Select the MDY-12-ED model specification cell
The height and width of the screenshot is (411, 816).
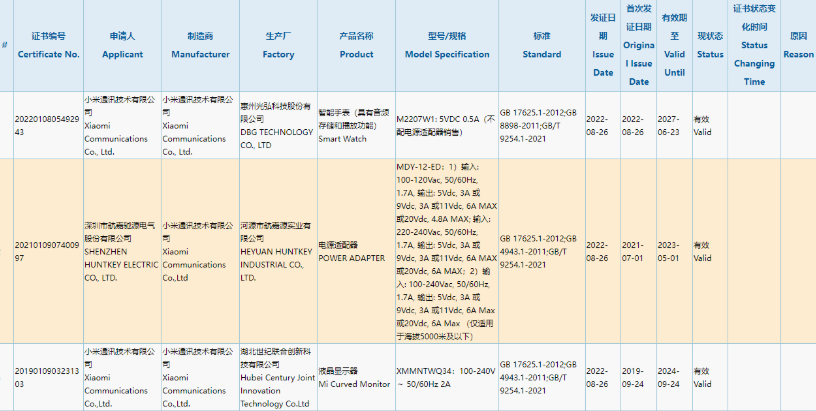447,251
